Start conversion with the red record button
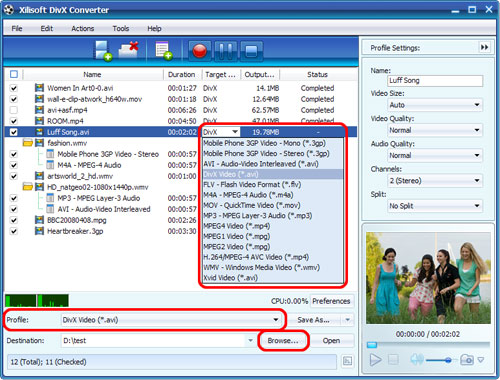The image size is (500, 380). pyautogui.click(x=200, y=51)
